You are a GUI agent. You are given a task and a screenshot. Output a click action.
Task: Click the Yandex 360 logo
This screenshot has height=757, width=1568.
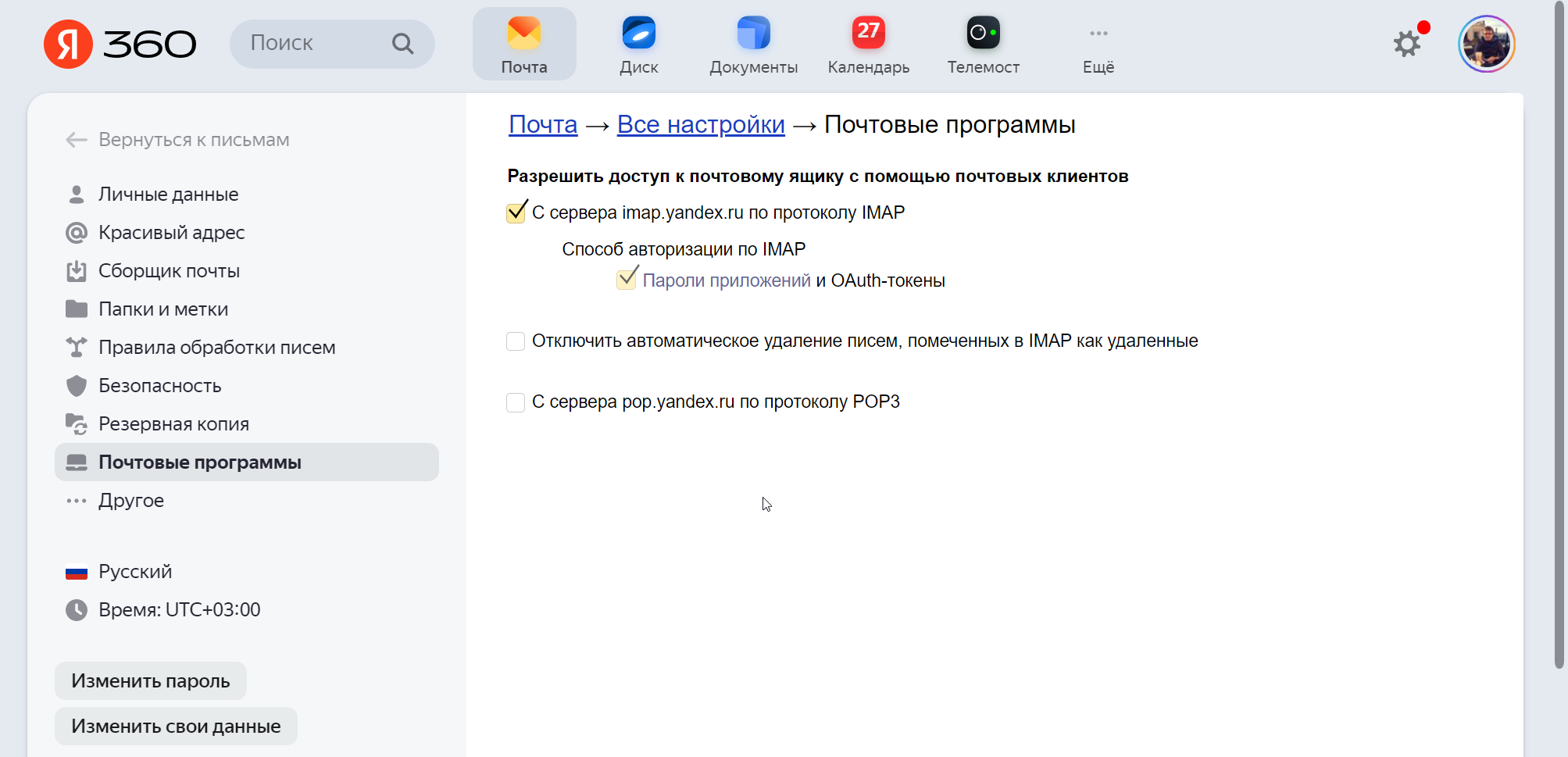(x=120, y=44)
